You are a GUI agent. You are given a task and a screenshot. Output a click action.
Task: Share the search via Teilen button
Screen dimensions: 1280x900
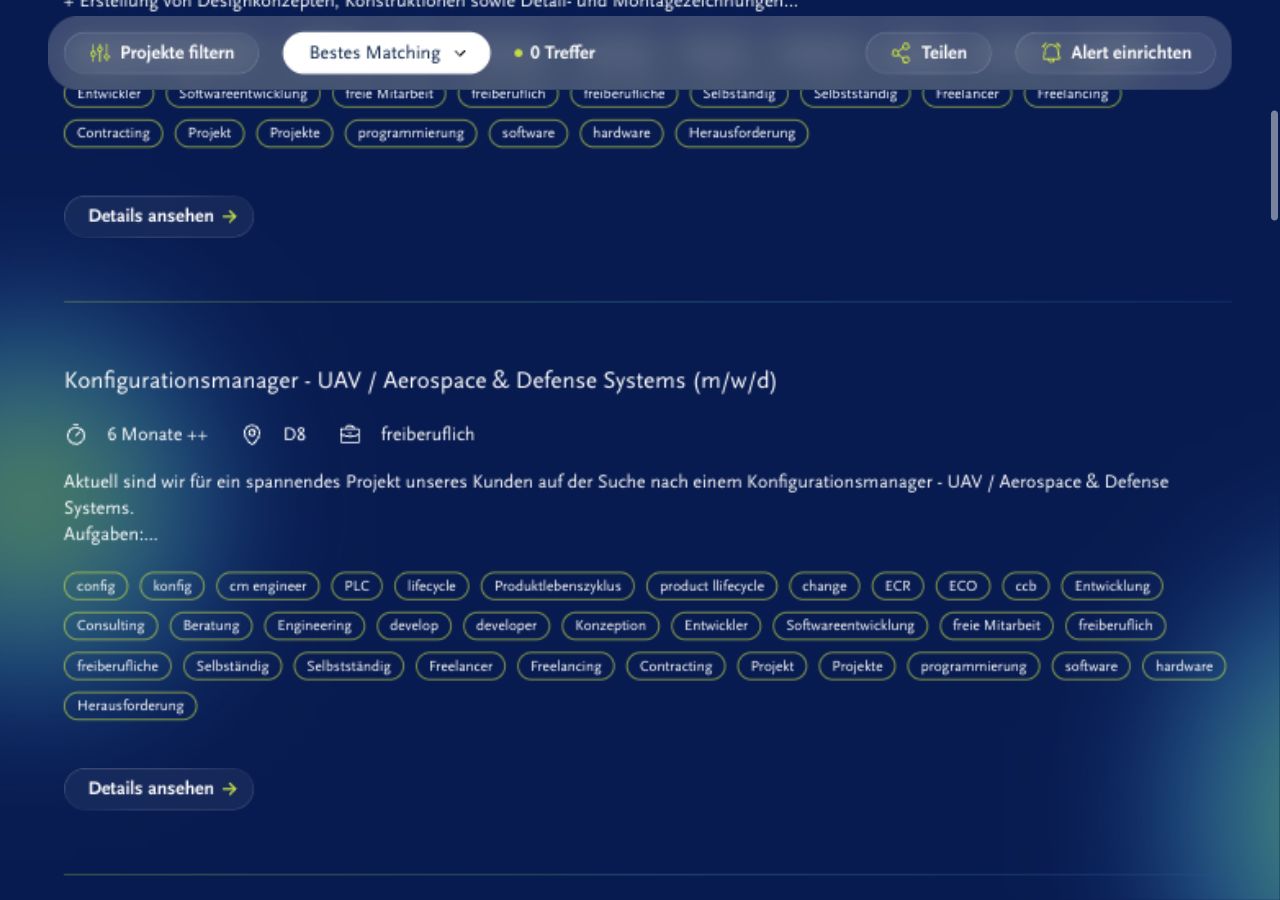coord(929,53)
